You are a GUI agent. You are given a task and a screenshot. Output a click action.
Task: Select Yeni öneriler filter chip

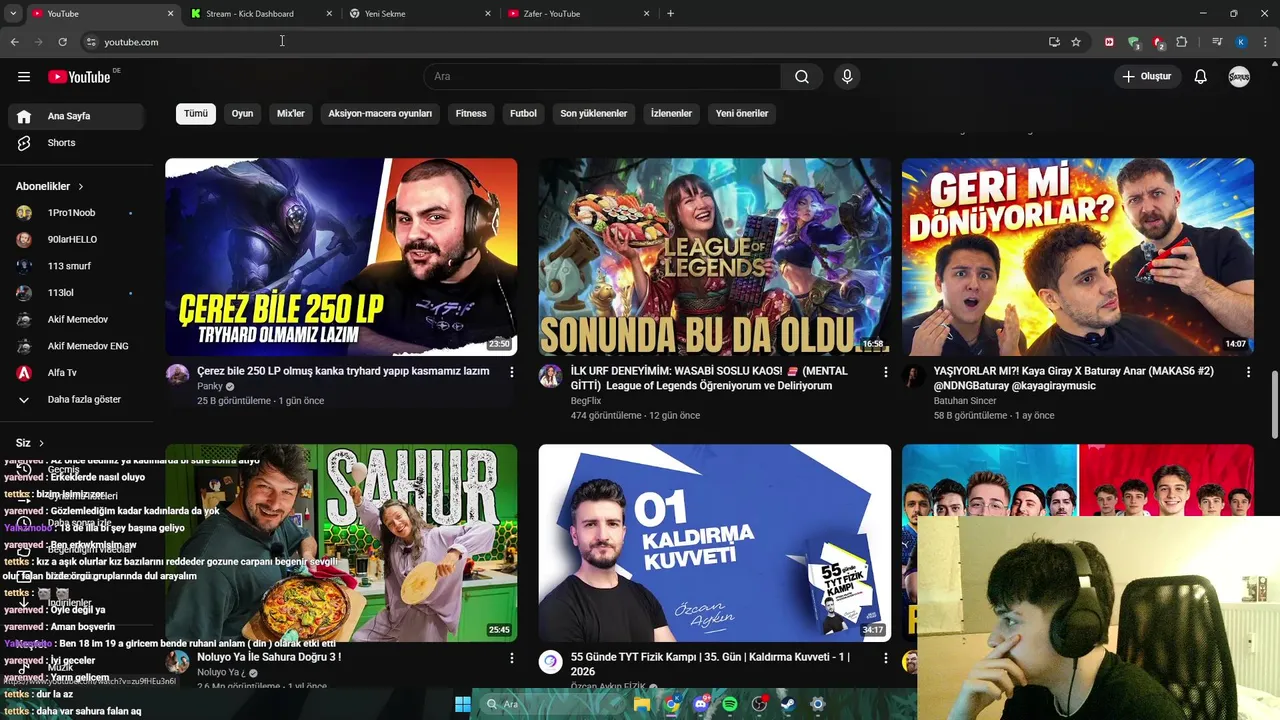742,113
